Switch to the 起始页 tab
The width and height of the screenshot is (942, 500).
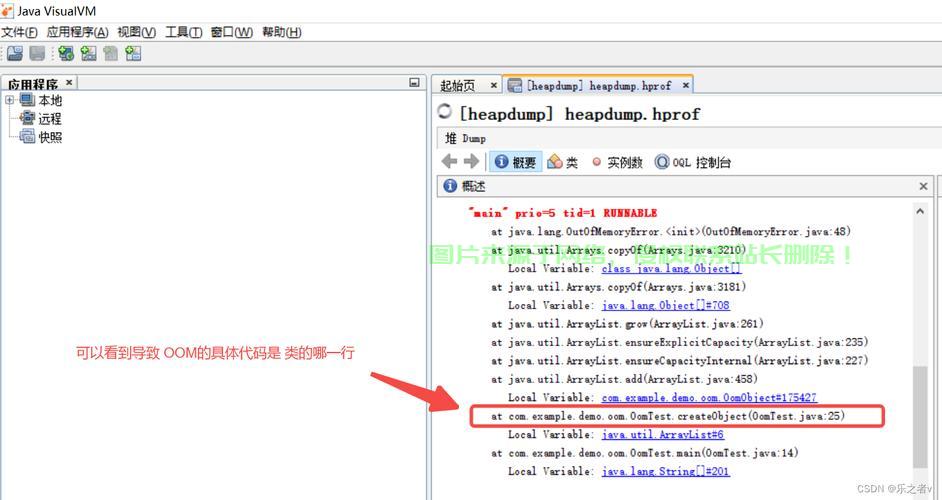tap(458, 85)
